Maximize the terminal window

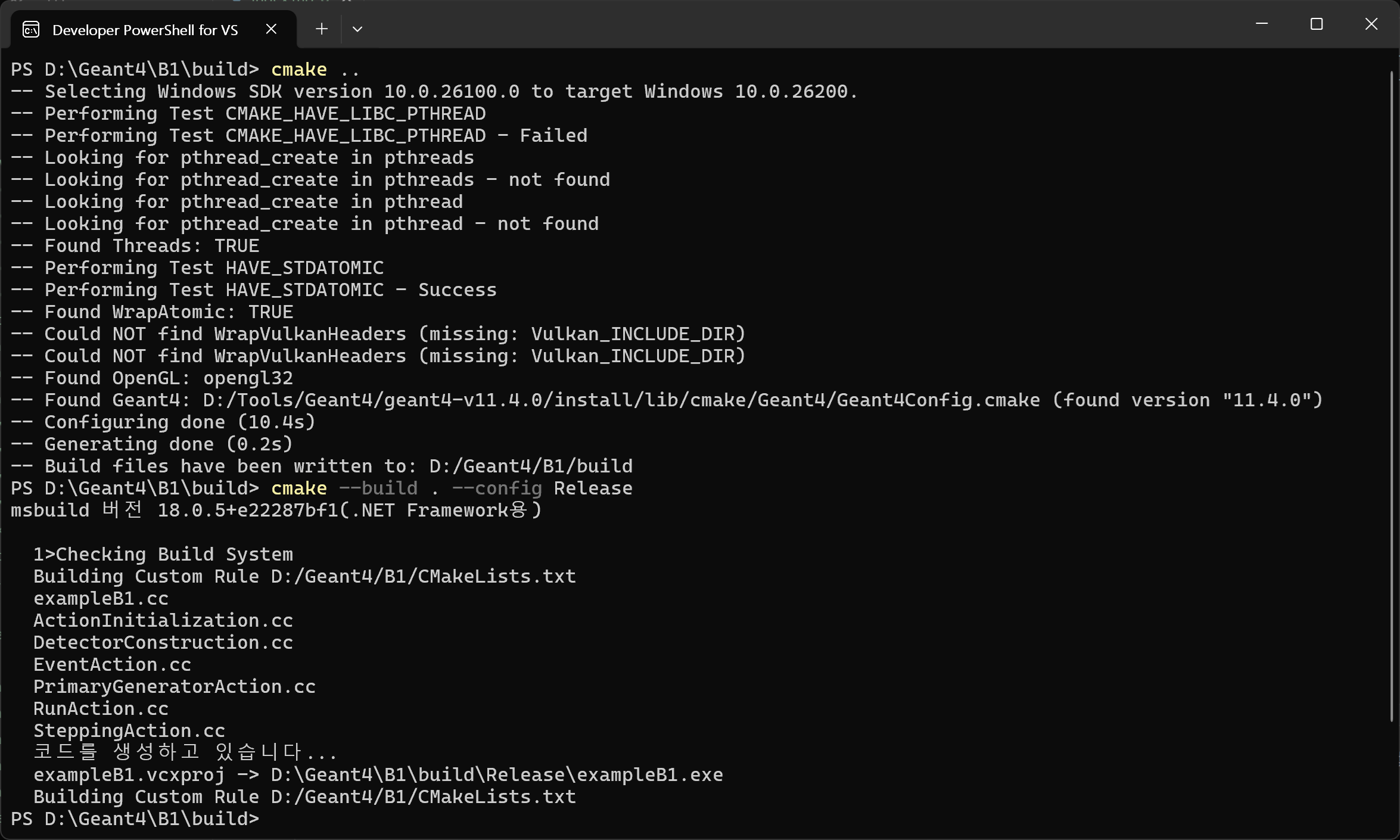pyautogui.click(x=1317, y=24)
